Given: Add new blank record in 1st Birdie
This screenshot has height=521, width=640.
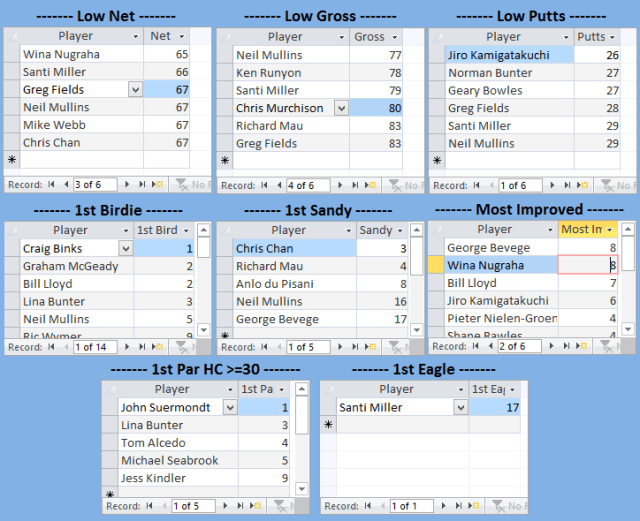Looking at the screenshot, I should click(156, 347).
